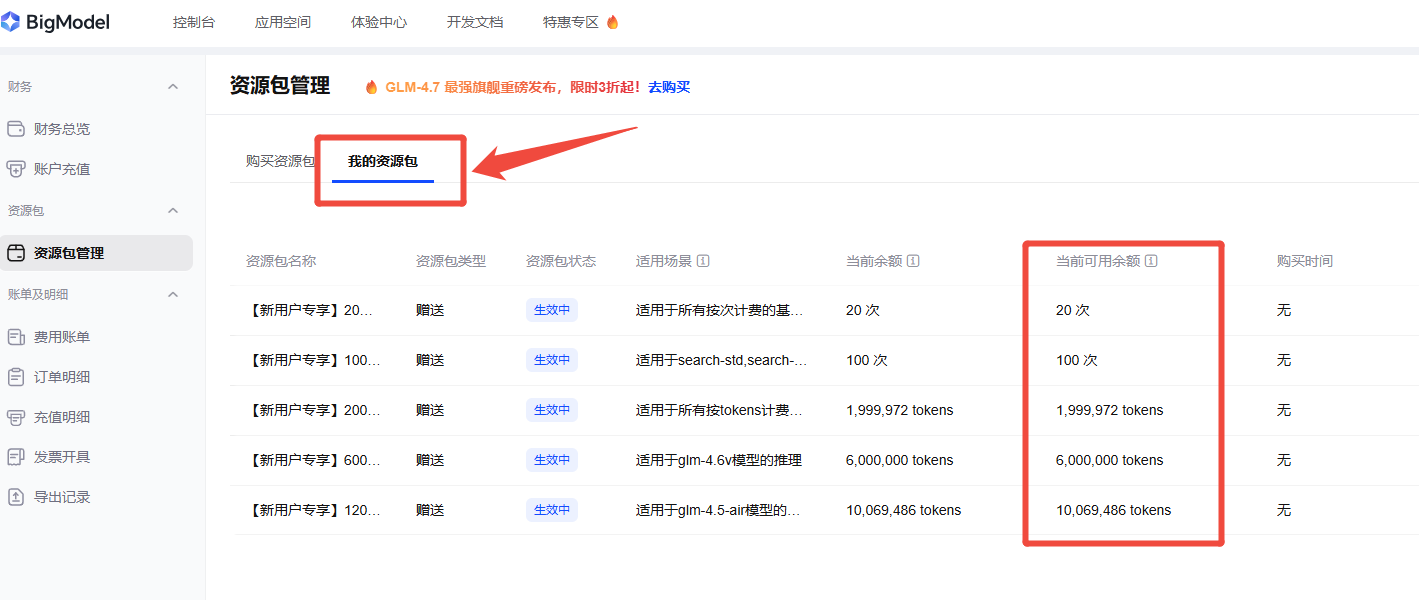Click a 生效中 status badge

coord(551,309)
